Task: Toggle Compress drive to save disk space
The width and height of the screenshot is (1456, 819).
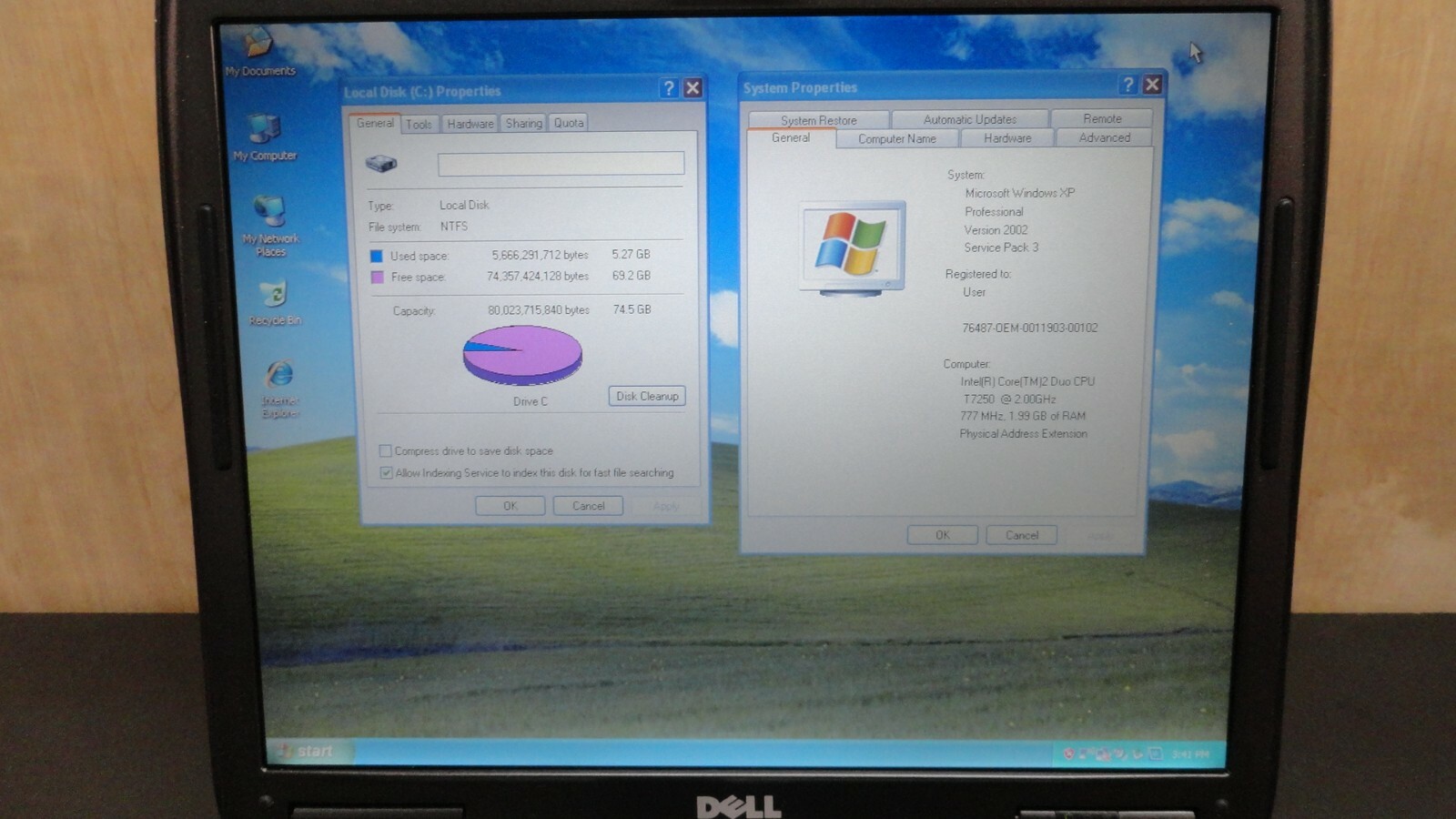Action: pyautogui.click(x=385, y=450)
